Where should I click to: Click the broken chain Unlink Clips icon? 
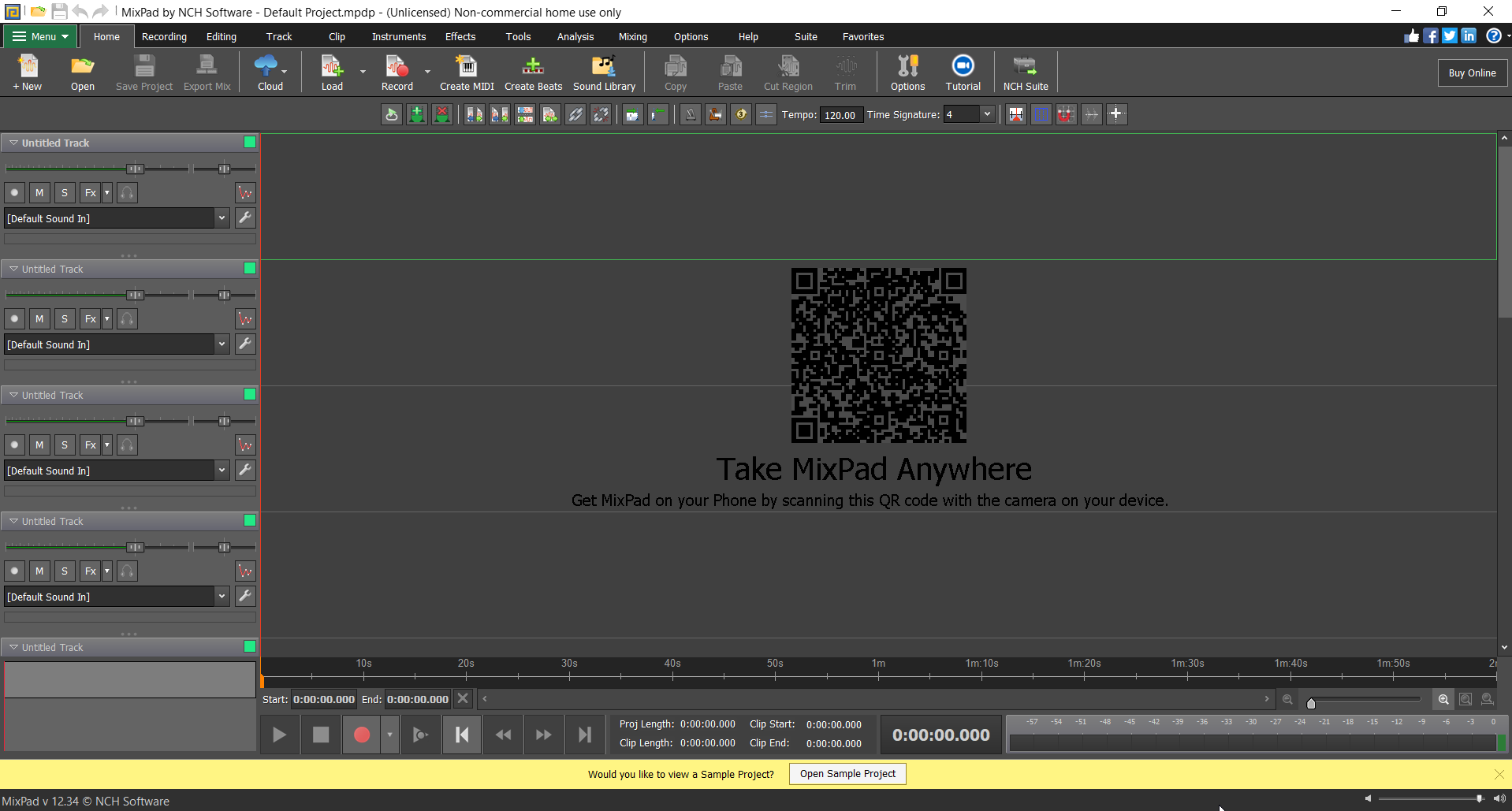[601, 114]
